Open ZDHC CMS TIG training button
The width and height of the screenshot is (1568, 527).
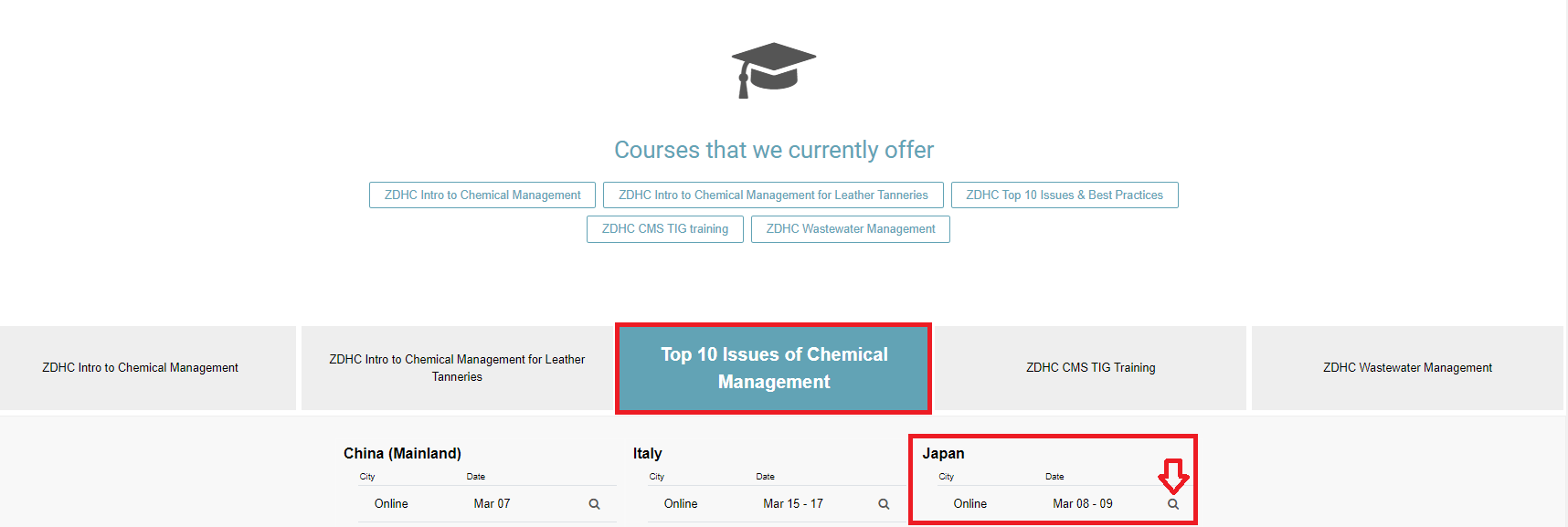665,229
